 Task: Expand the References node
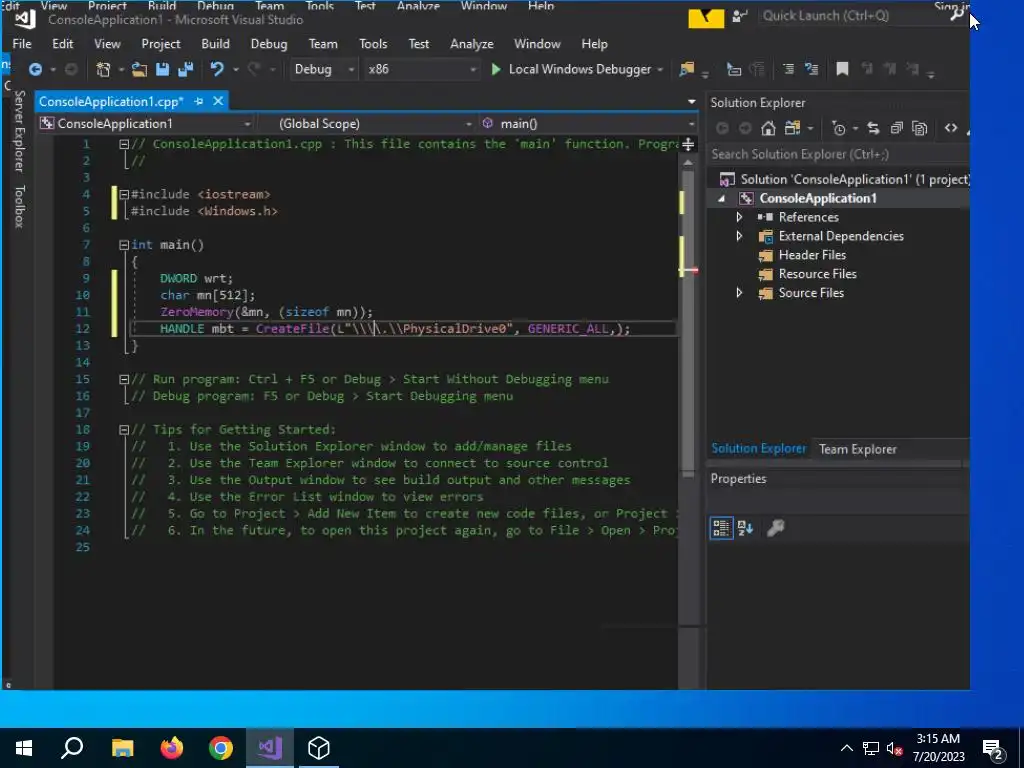(739, 217)
